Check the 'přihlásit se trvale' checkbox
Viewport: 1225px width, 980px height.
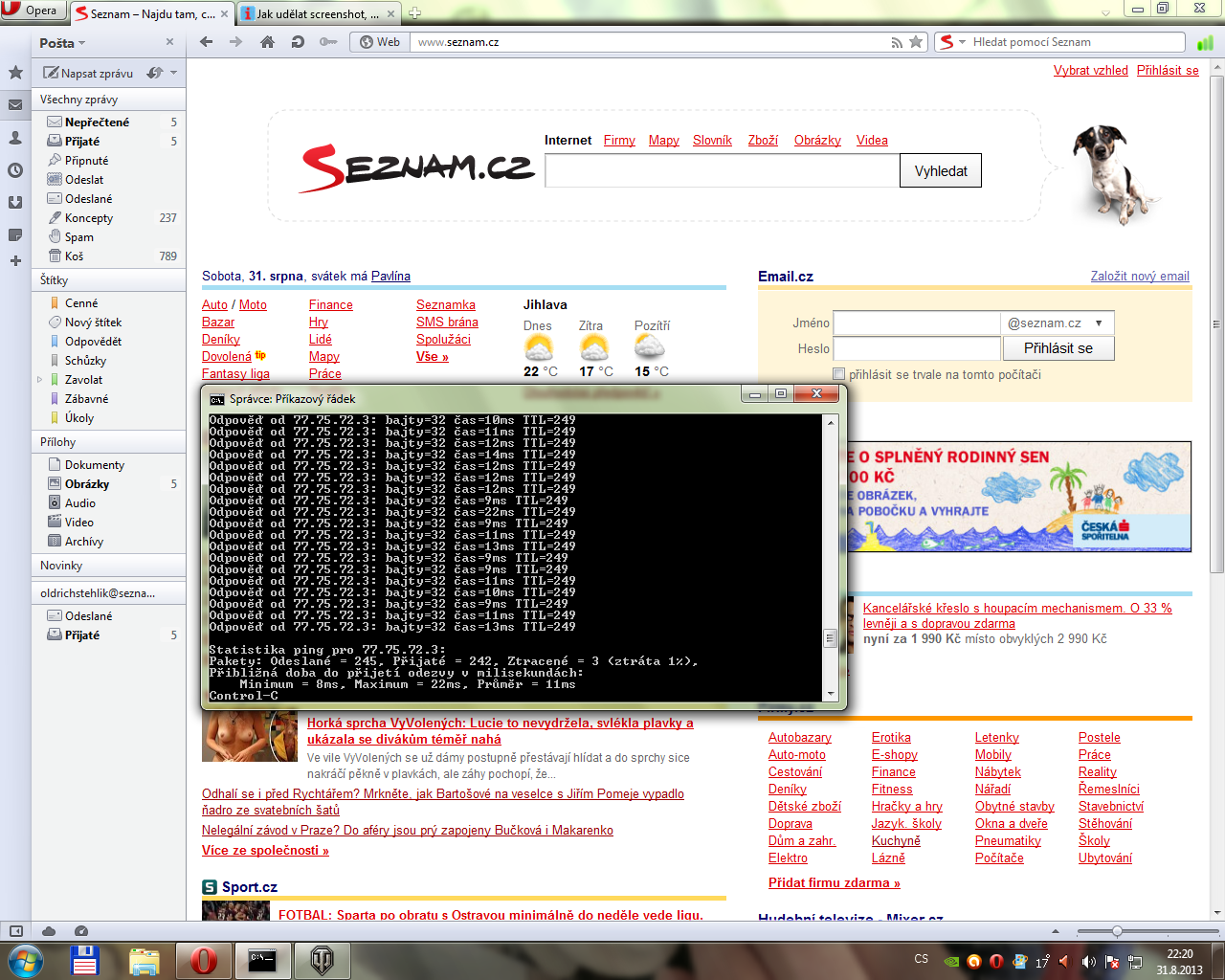click(x=839, y=374)
